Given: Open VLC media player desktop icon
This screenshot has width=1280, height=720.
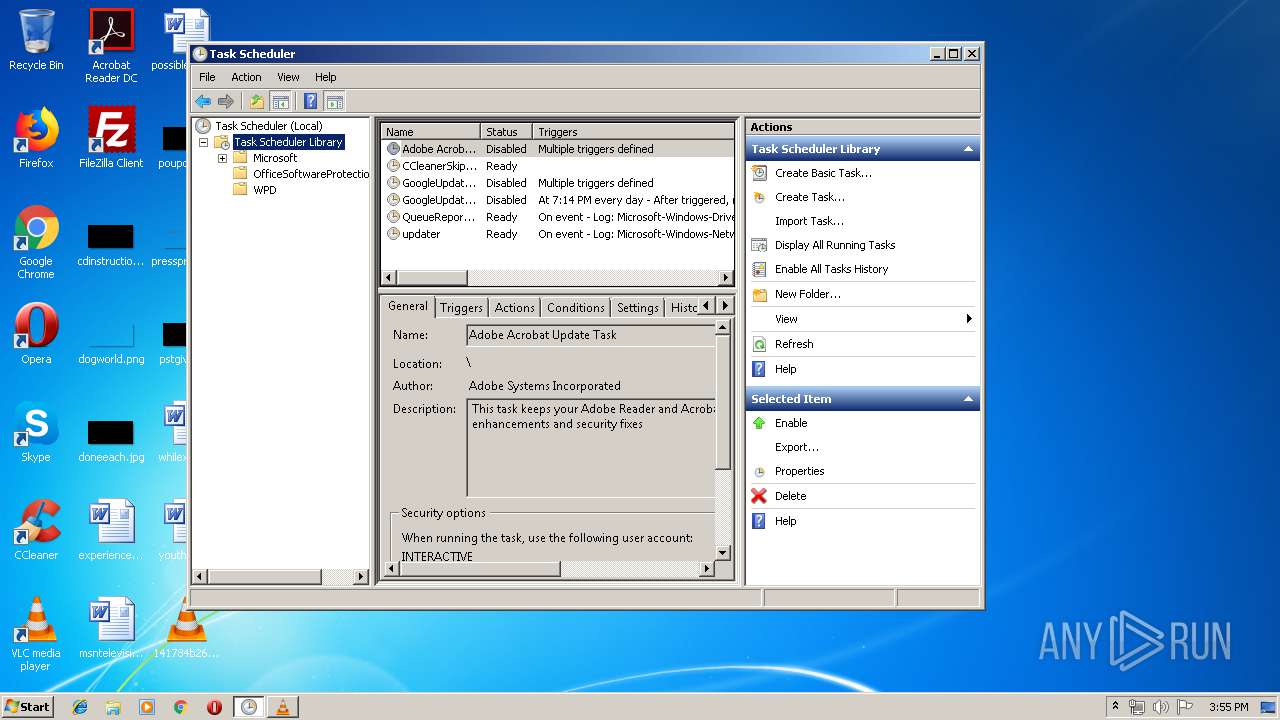Looking at the screenshot, I should pyautogui.click(x=36, y=634).
